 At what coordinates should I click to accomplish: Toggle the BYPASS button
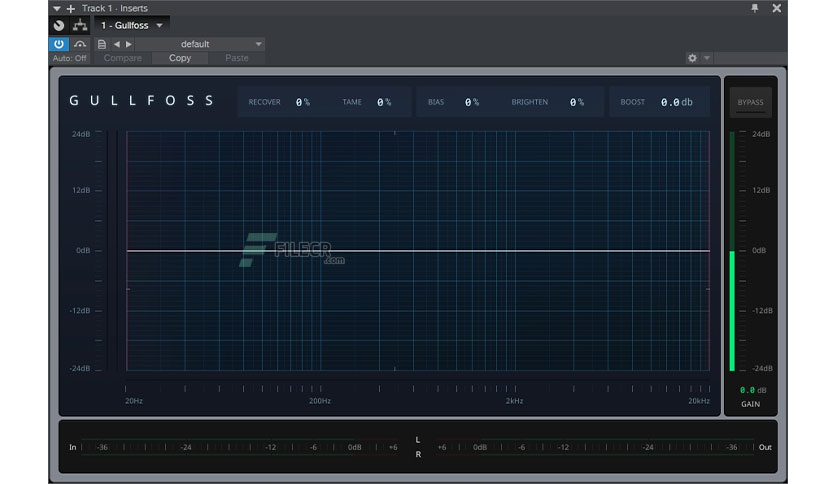point(750,102)
